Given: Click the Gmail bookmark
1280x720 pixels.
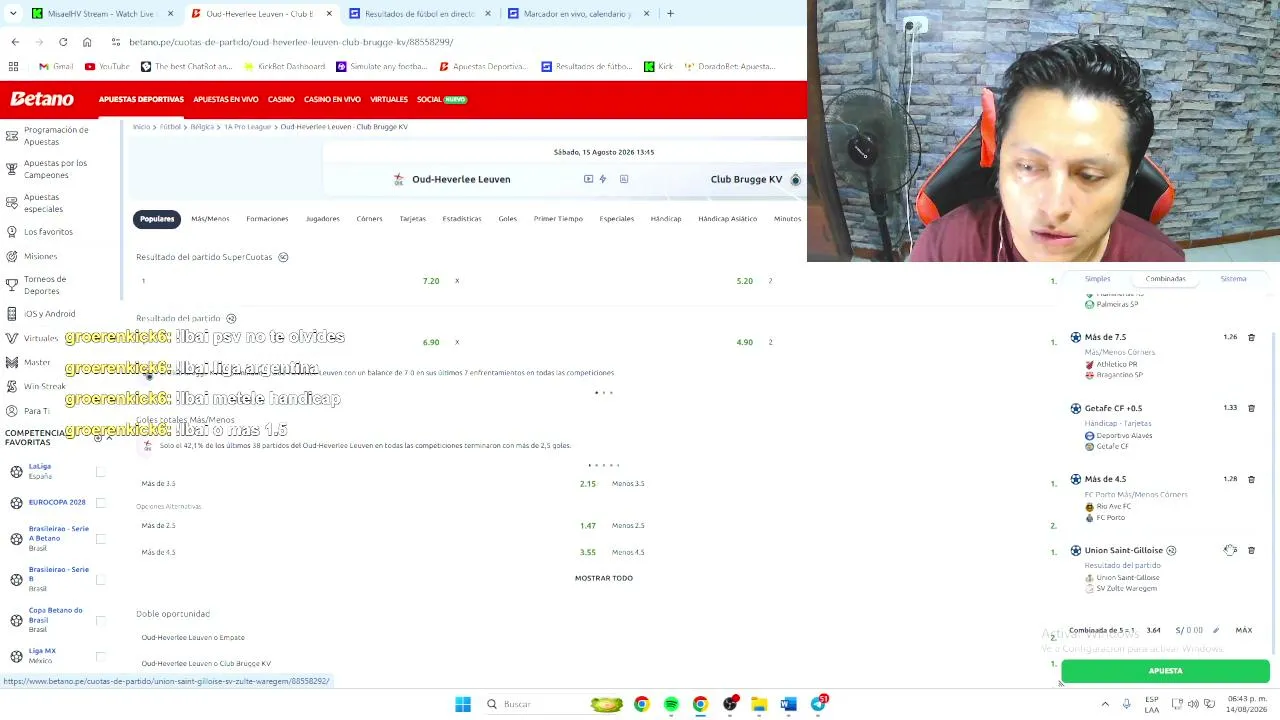Looking at the screenshot, I should [56, 66].
